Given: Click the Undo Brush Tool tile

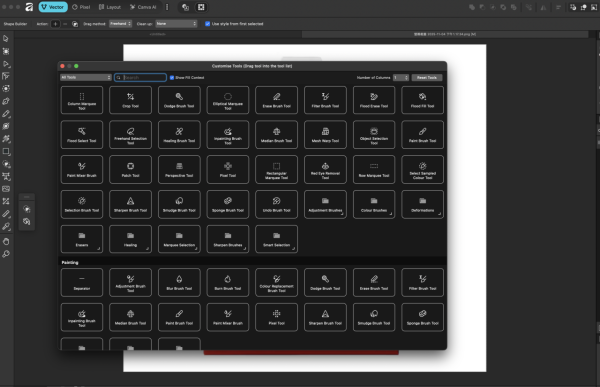Looking at the screenshot, I should (276, 204).
